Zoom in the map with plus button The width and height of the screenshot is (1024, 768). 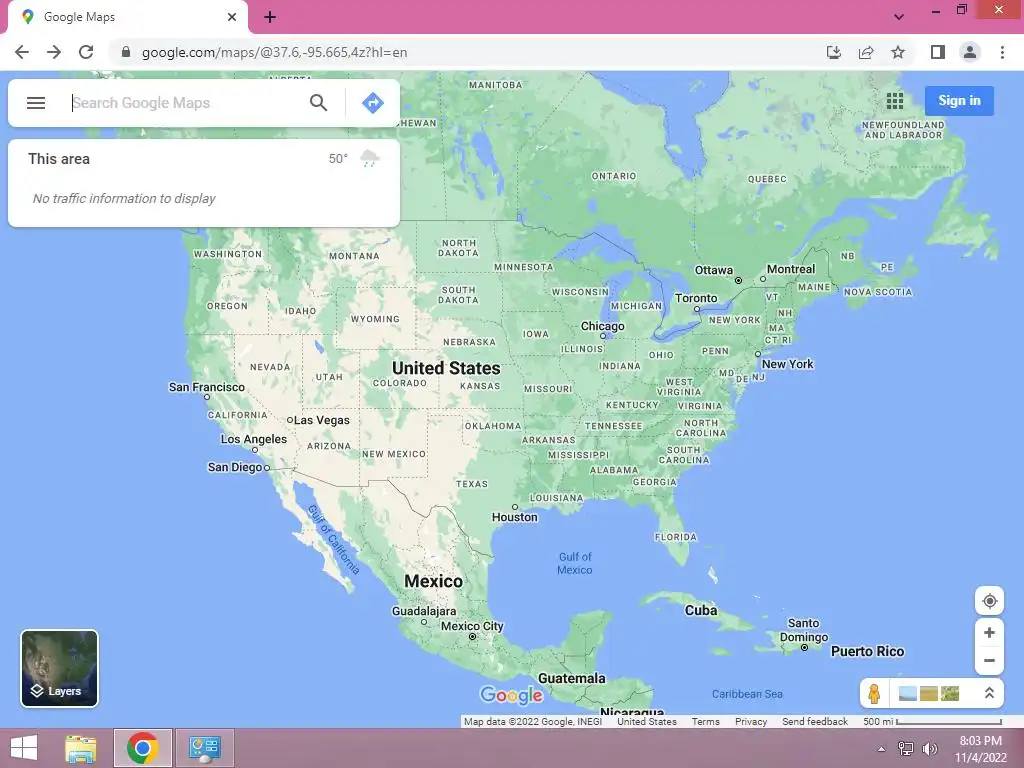[989, 633]
